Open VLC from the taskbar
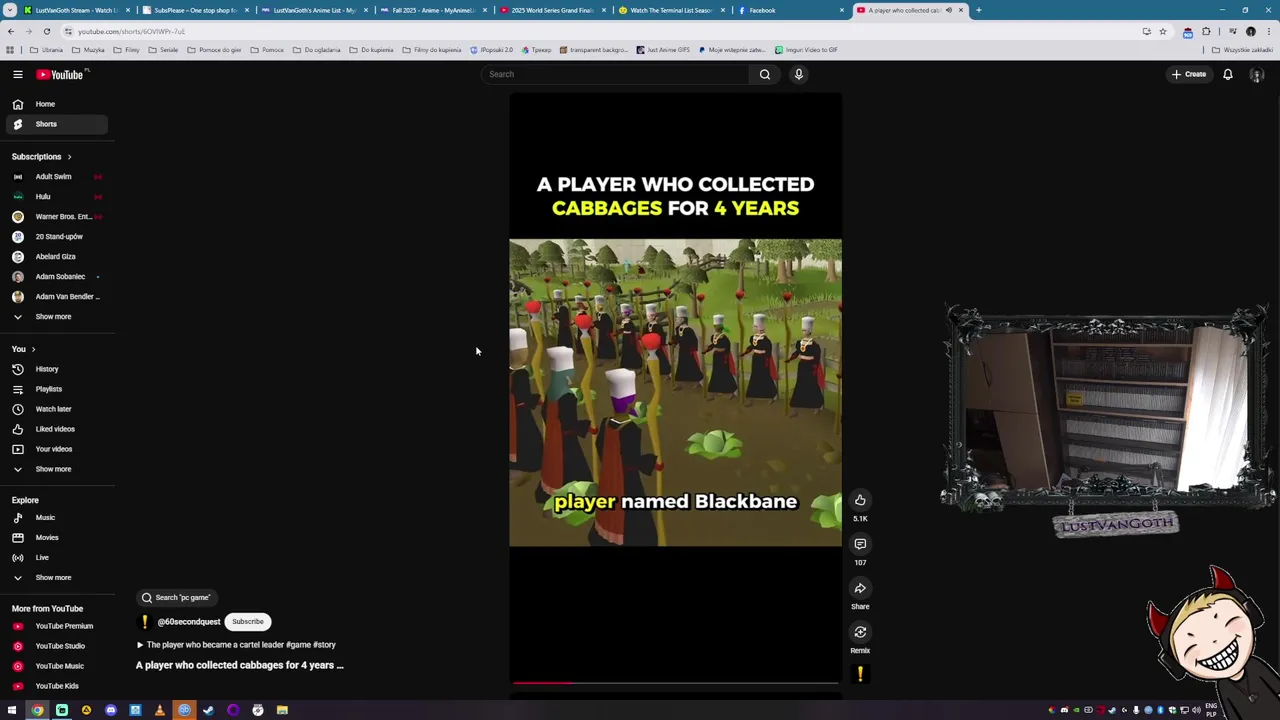1280x720 pixels. [x=159, y=710]
